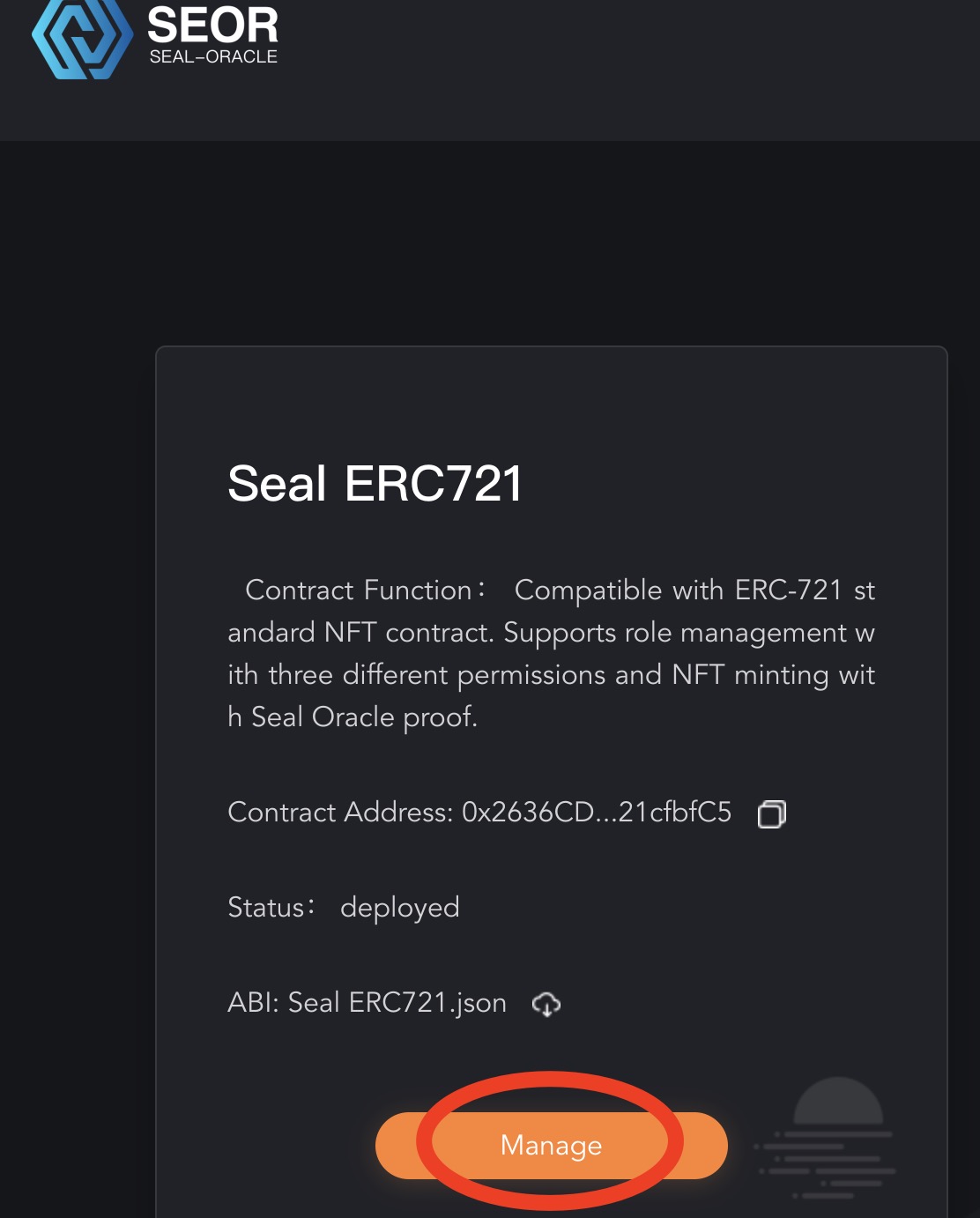
Task: Click the truncated address 0x2636CD...21cfbfC5
Action: (597, 812)
